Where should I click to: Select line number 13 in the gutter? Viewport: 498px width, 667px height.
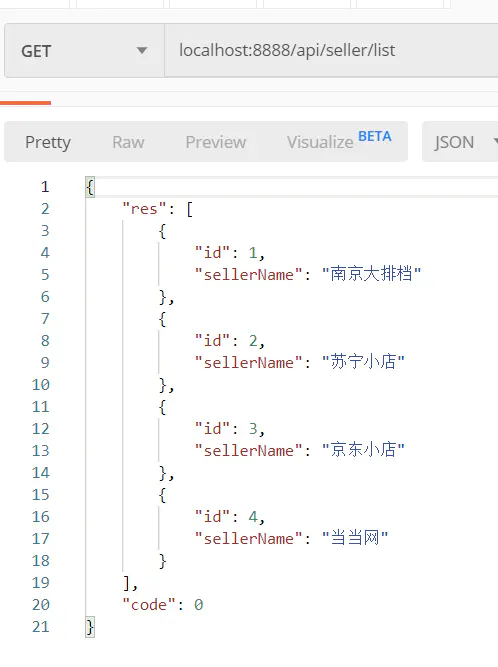coord(41,450)
